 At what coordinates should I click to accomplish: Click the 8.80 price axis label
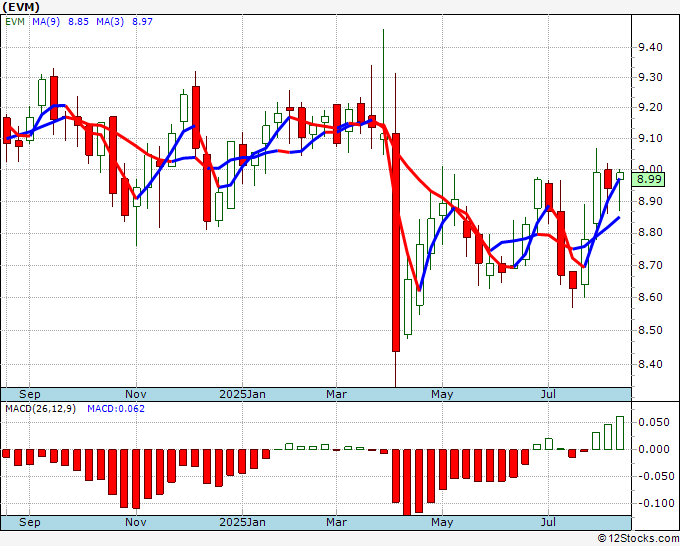pos(650,233)
